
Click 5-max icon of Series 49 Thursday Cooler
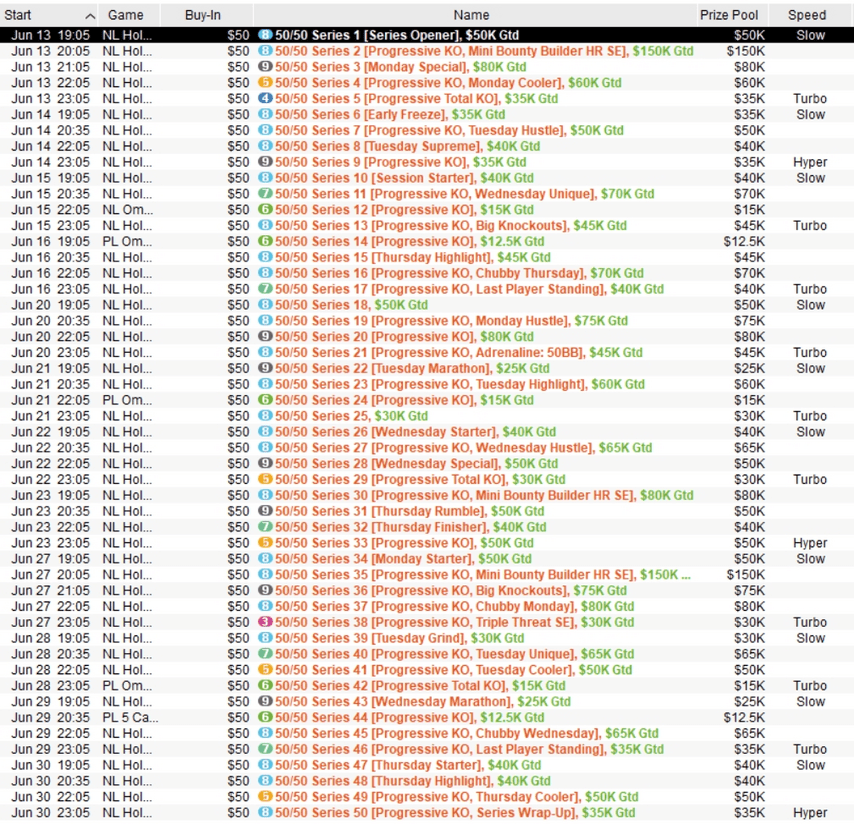tap(265, 796)
